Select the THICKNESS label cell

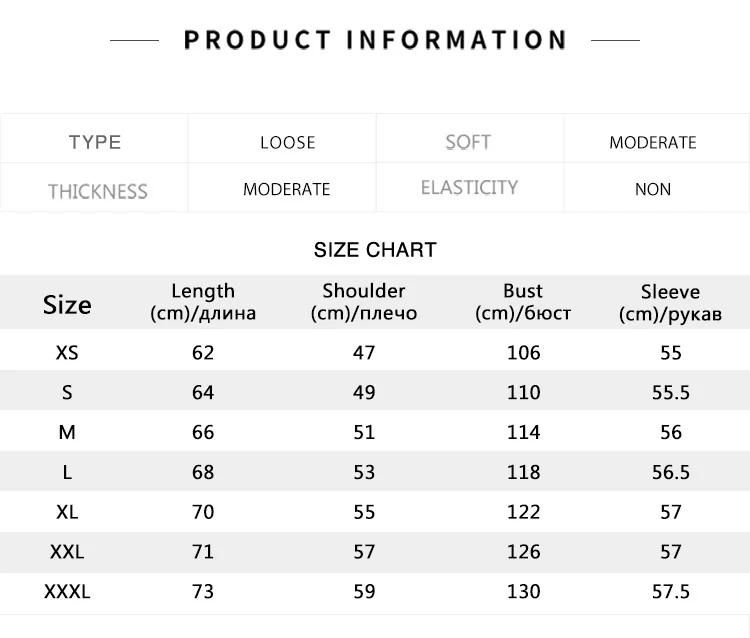[97, 190]
